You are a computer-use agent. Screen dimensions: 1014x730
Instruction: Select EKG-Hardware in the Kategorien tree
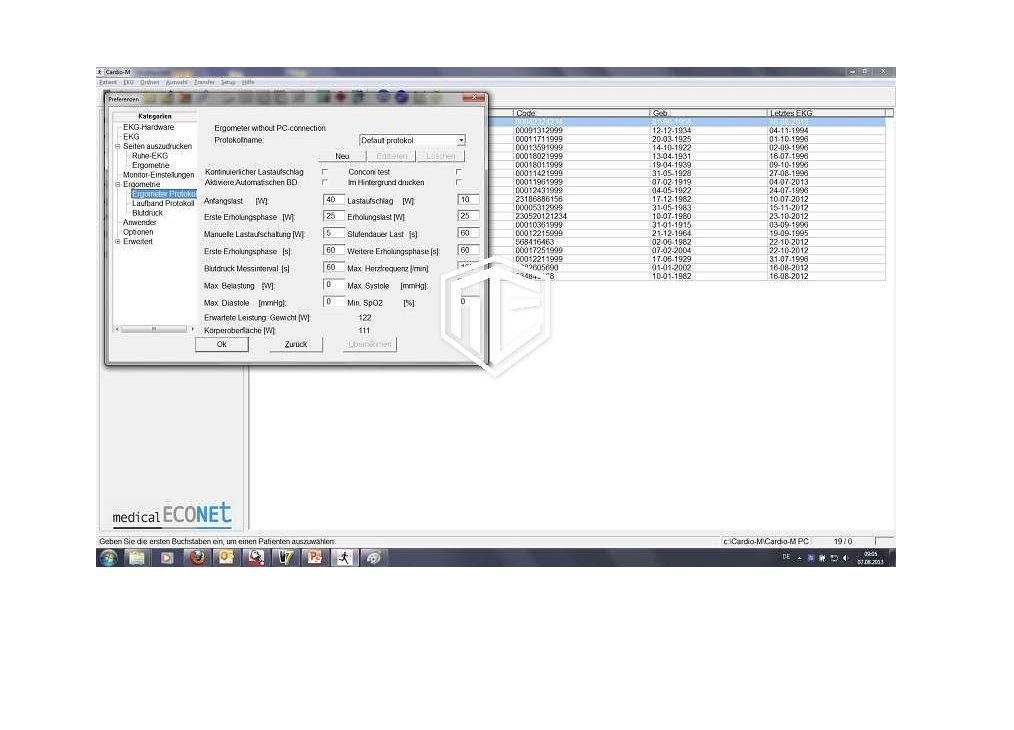pos(149,127)
